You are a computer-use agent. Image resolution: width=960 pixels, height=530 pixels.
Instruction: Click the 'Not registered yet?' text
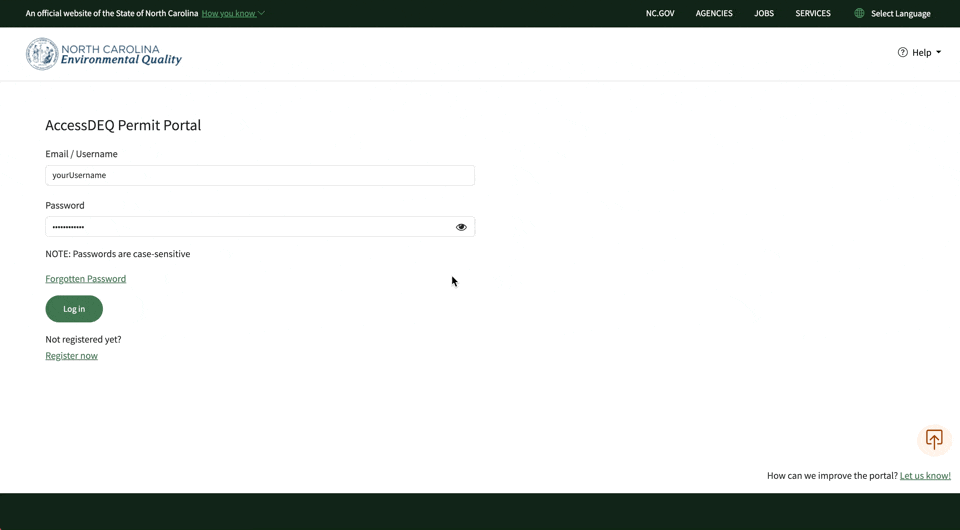point(83,339)
